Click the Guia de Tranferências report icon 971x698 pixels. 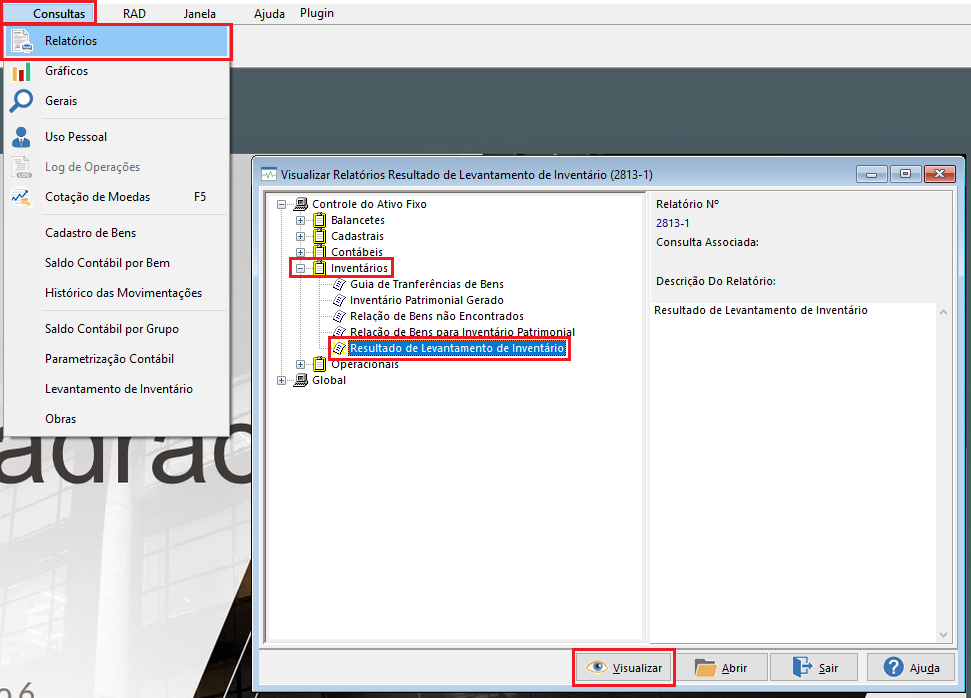coord(339,284)
